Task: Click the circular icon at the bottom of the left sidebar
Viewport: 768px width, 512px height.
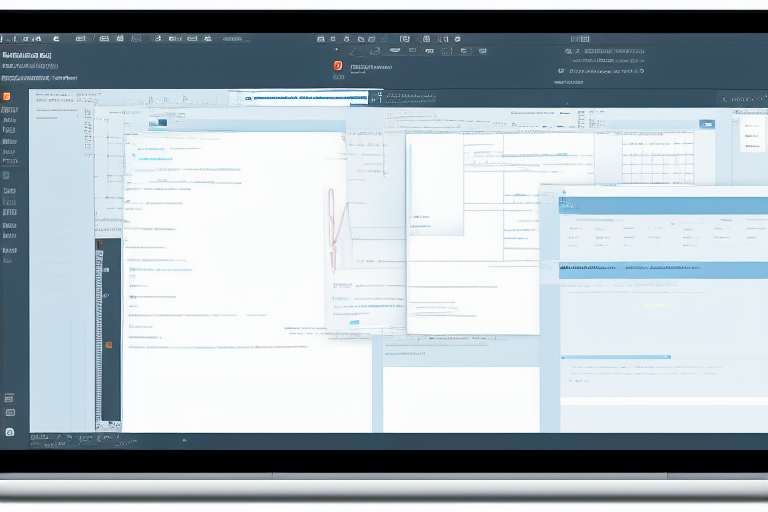Action: pyautogui.click(x=10, y=432)
